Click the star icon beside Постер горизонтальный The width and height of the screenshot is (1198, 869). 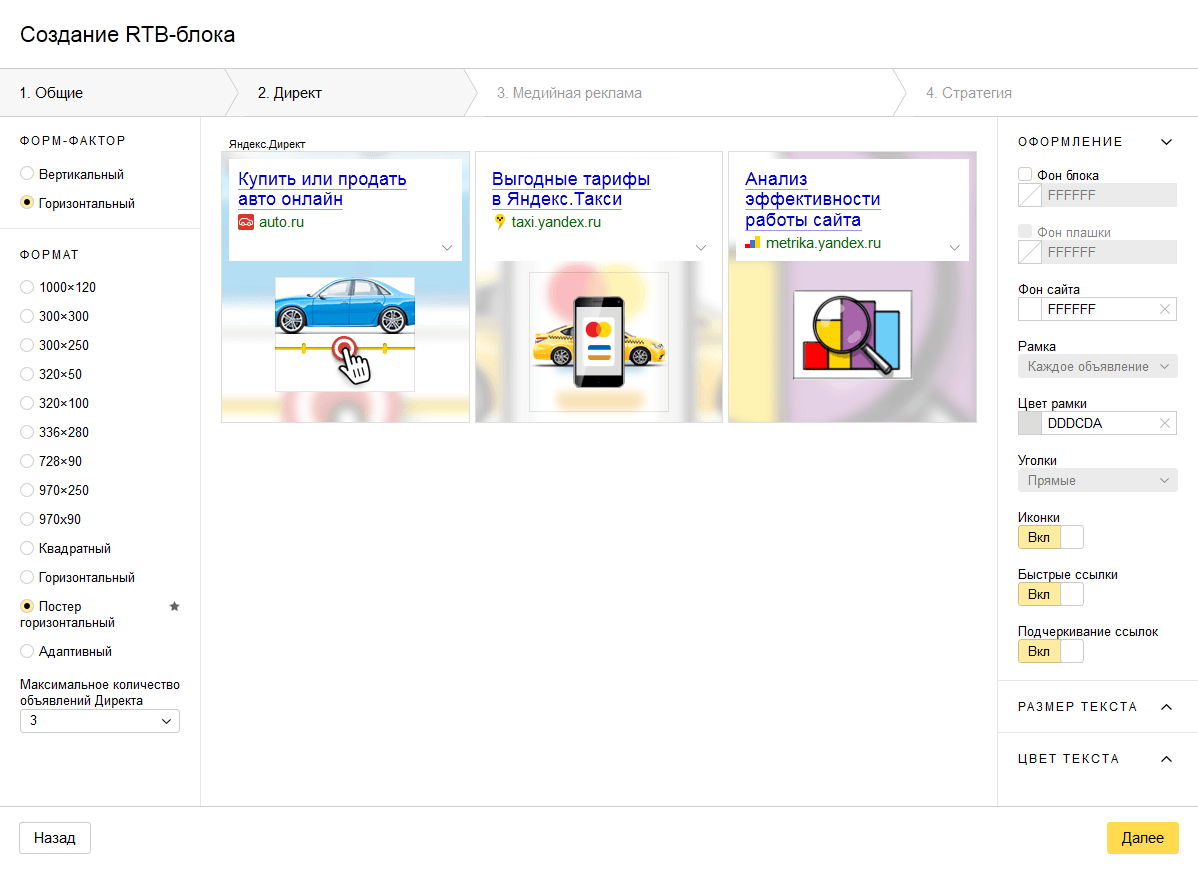(x=174, y=606)
